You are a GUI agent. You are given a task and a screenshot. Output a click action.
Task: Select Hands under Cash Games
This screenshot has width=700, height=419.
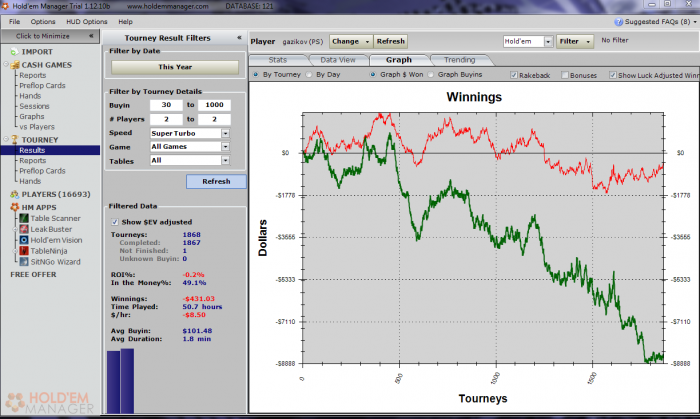[30, 96]
